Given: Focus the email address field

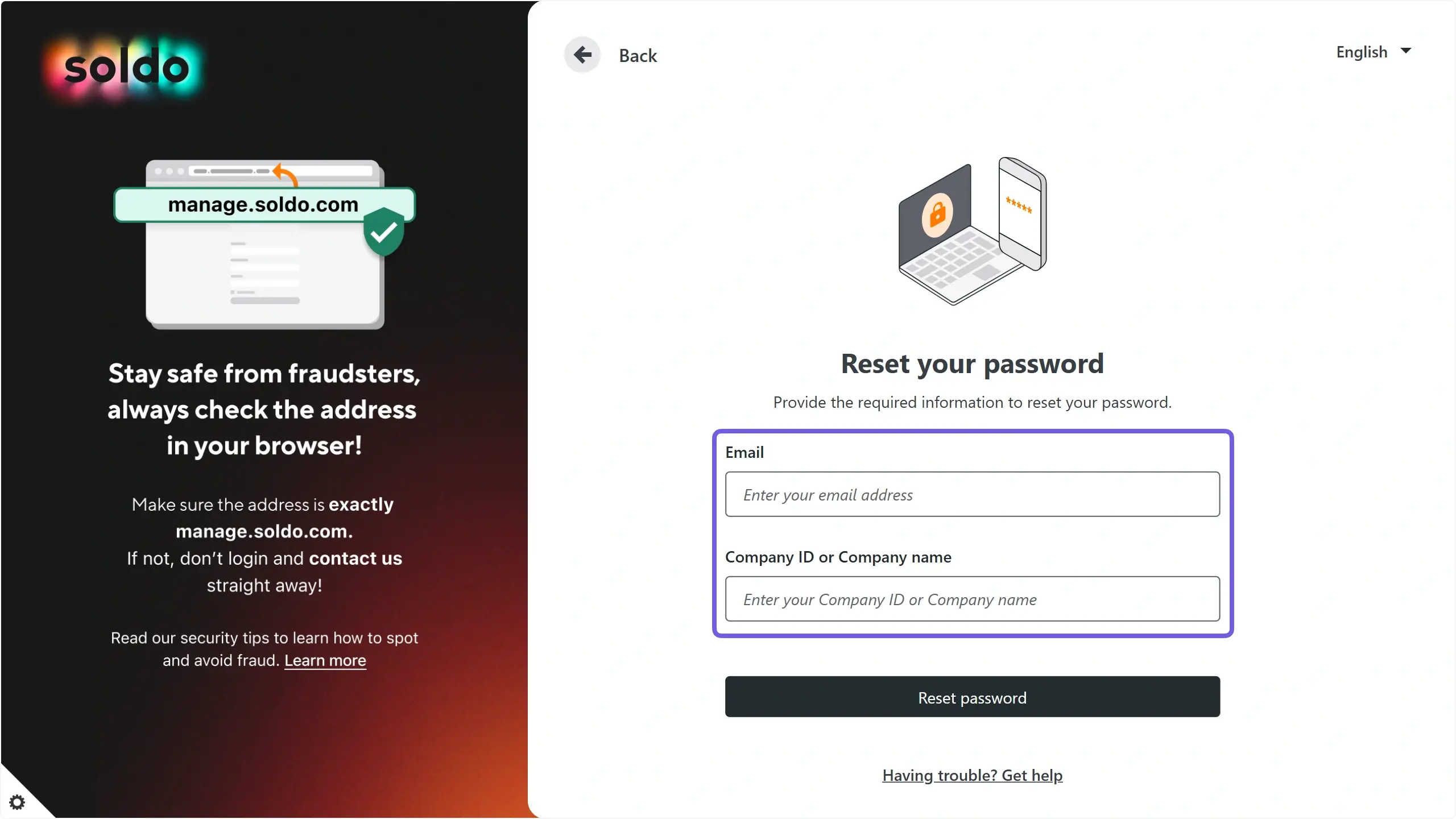Looking at the screenshot, I should pos(972,494).
